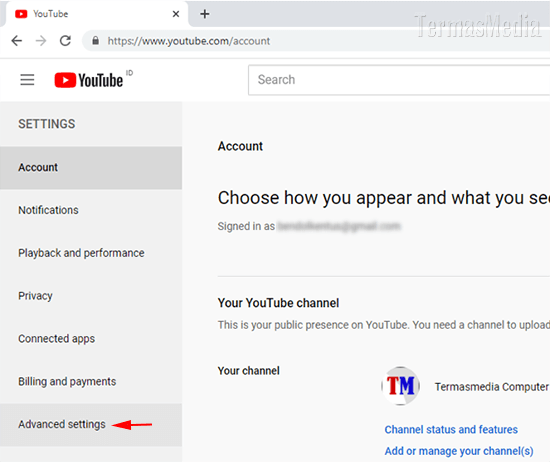Click the browser back arrow
Viewport: 550px width, 462px height.
click(x=16, y=41)
